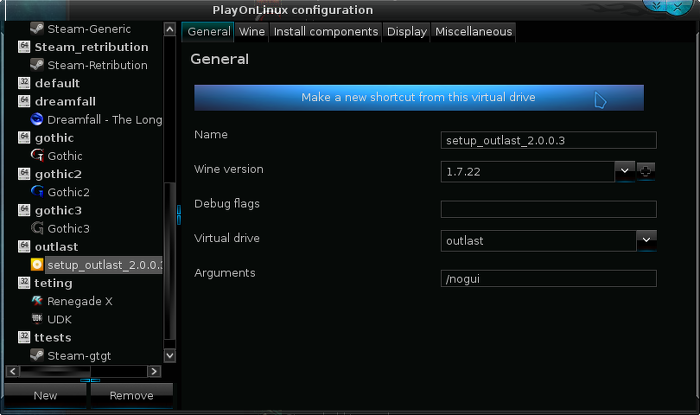Click the list's scroll right arrow
Screen dimensions: 700x415
pos(154,371)
